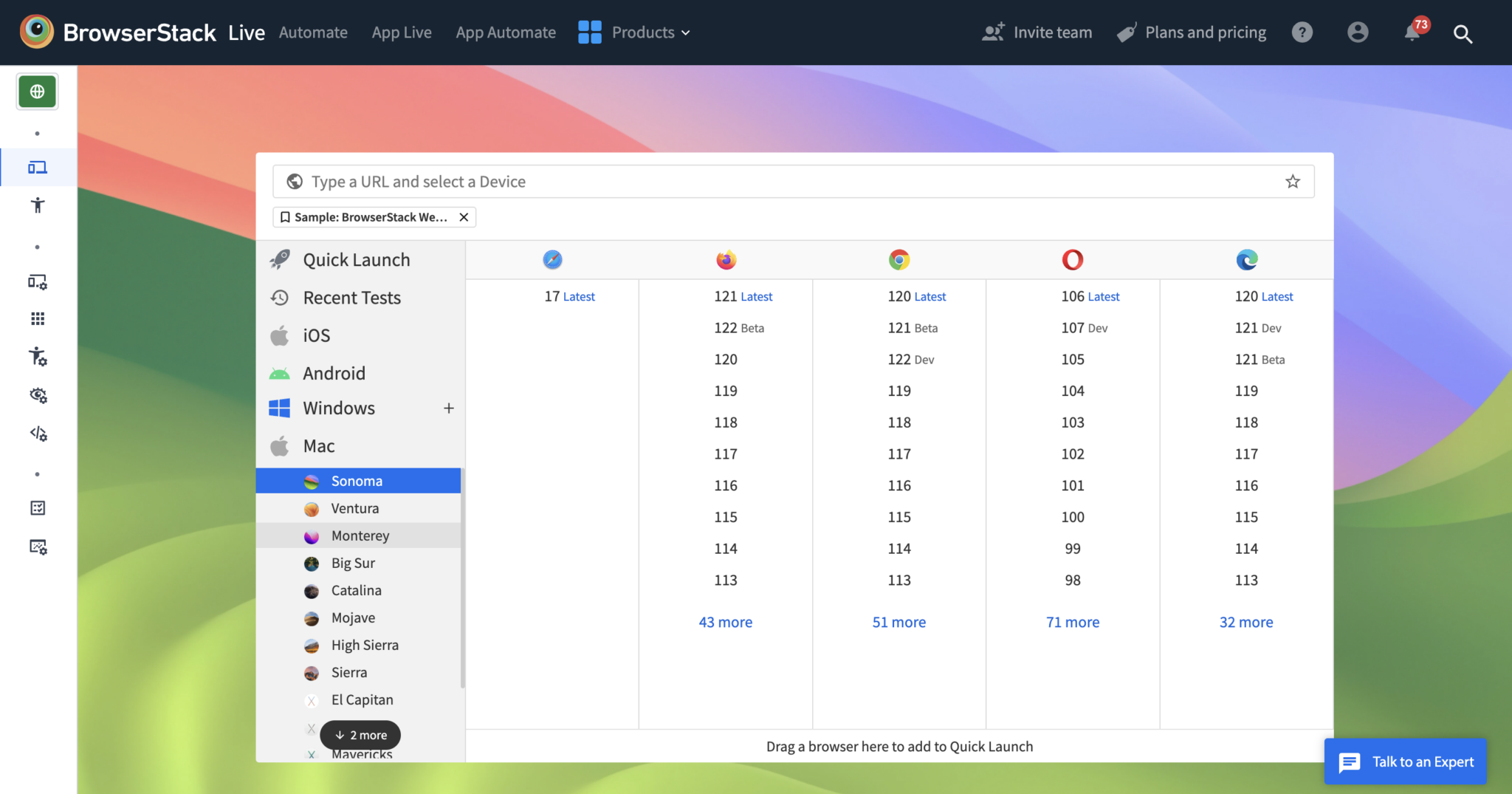Select the Safari browser icon column

tap(551, 259)
